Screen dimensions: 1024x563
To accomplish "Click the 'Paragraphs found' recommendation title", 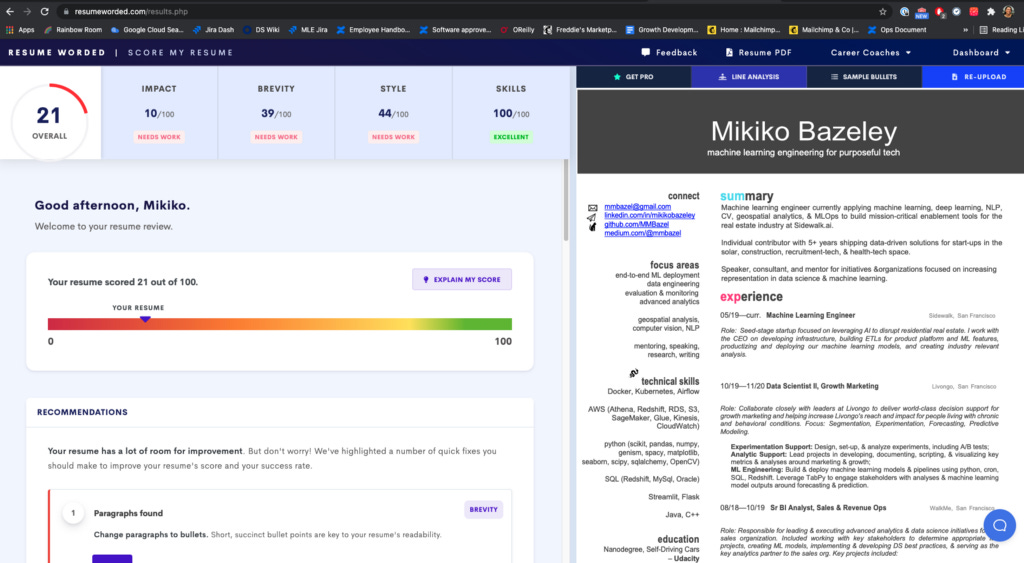I will 128,513.
